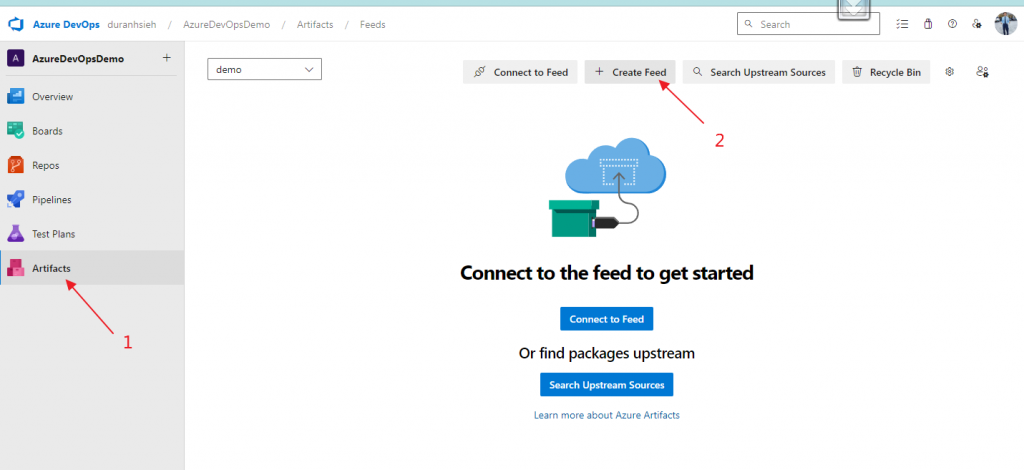Select Boards in the sidebar menu
The width and height of the screenshot is (1024, 470).
pos(48,131)
